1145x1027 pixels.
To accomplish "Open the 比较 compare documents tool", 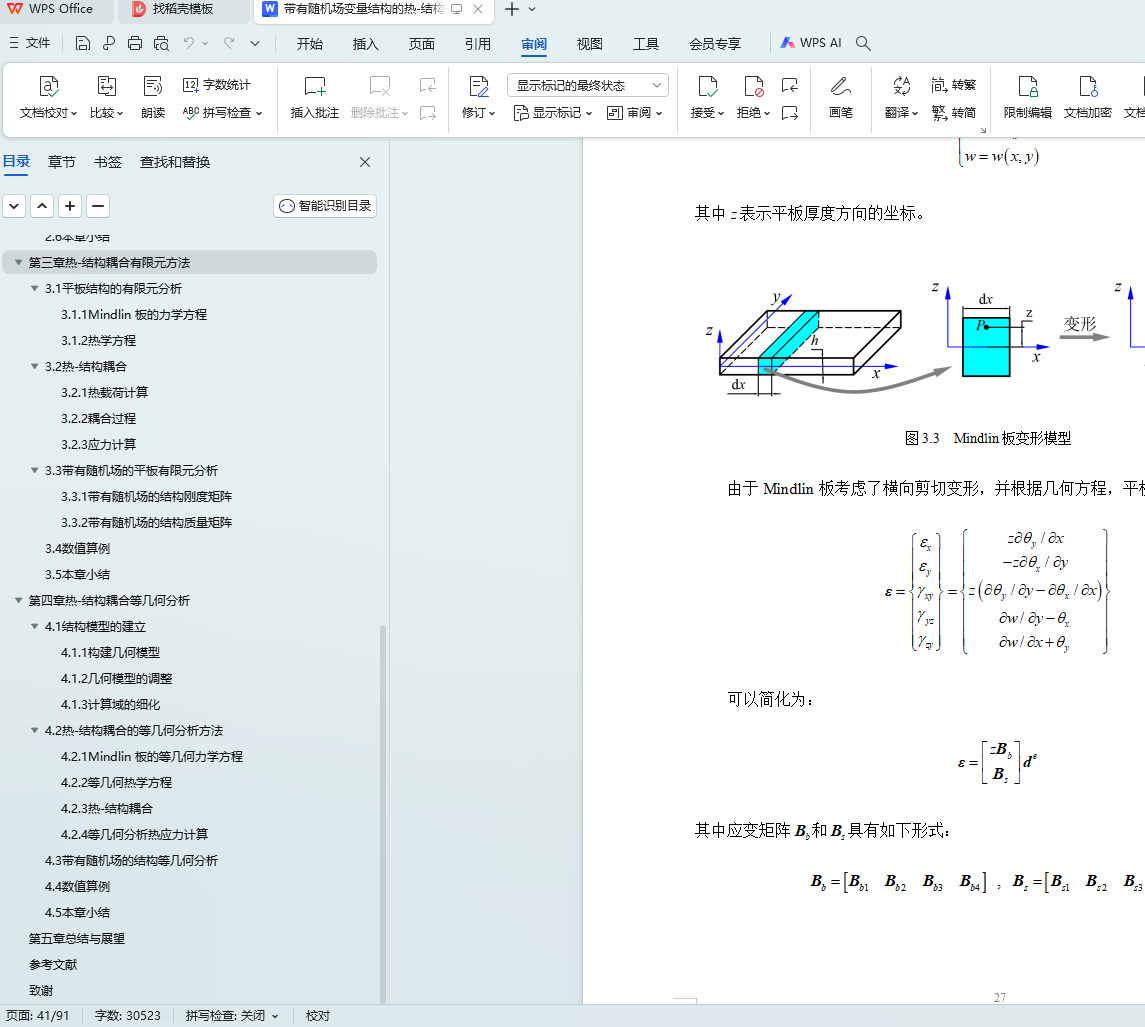I will pyautogui.click(x=107, y=97).
